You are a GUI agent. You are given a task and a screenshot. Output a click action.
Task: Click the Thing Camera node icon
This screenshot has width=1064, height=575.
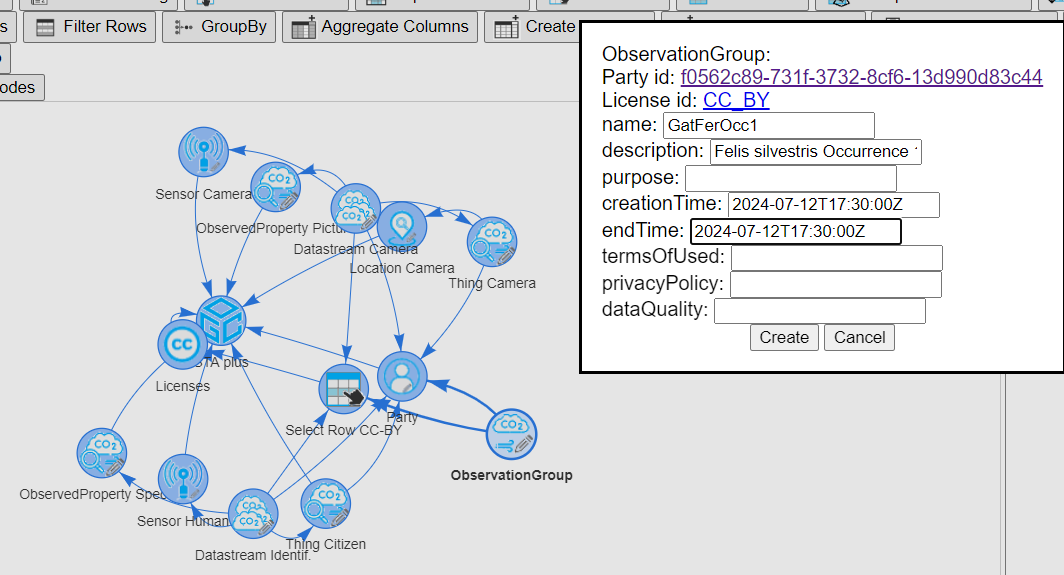tap(492, 243)
